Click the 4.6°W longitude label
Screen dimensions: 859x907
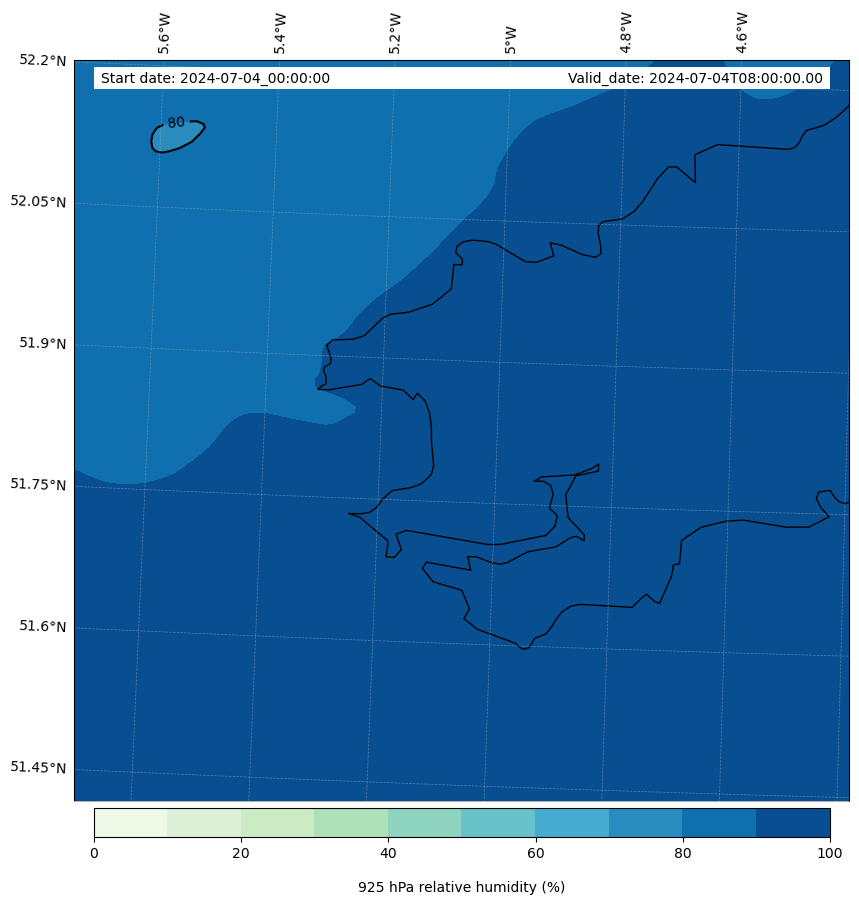point(742,33)
